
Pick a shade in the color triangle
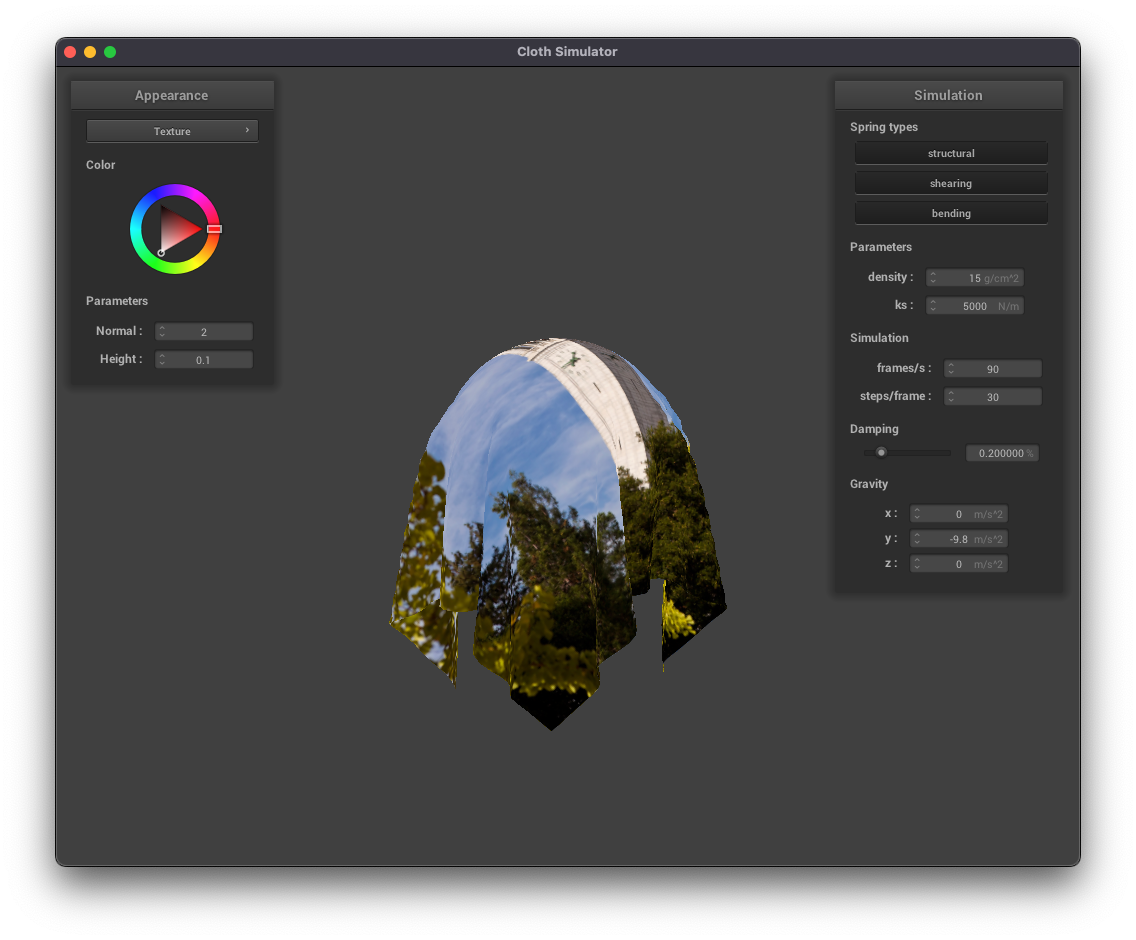pyautogui.click(x=176, y=229)
